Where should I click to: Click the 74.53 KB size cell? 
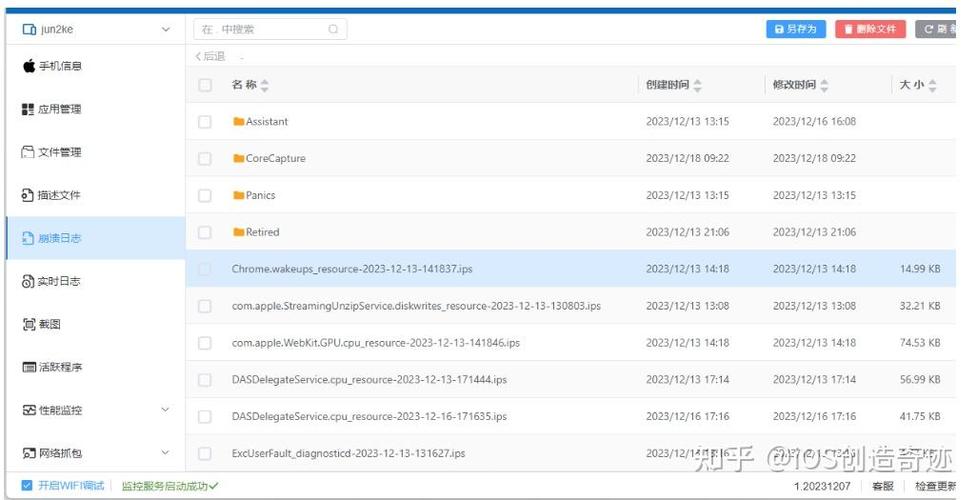(920, 343)
